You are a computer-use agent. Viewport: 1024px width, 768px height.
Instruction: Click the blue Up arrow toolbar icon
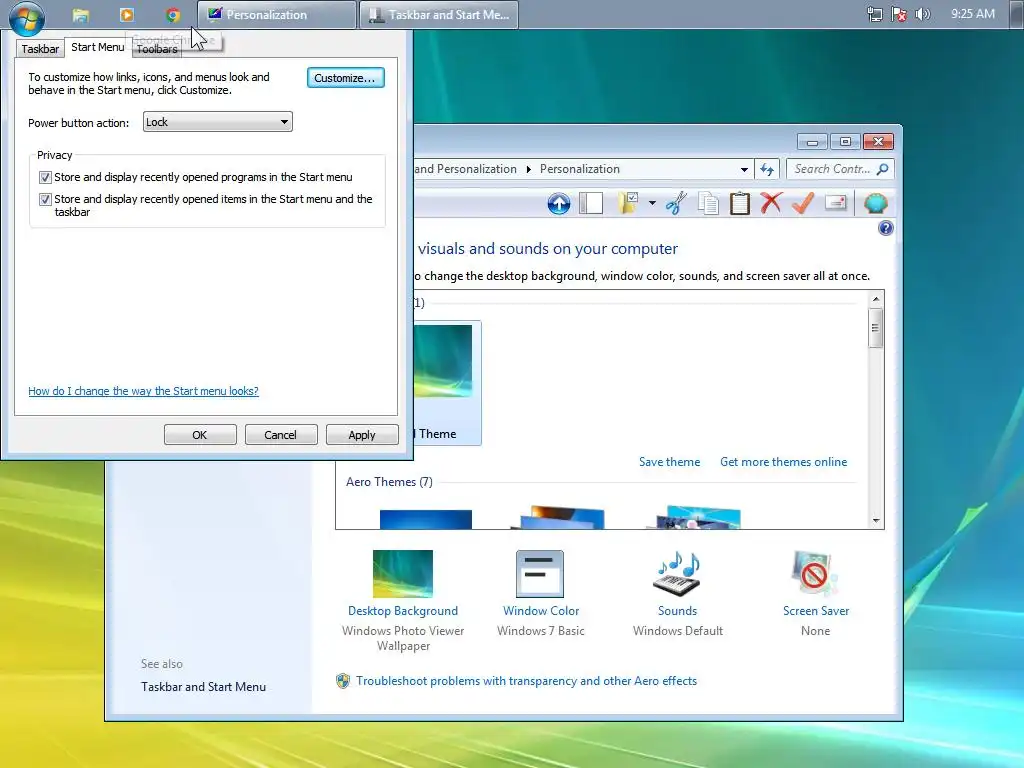(558, 204)
